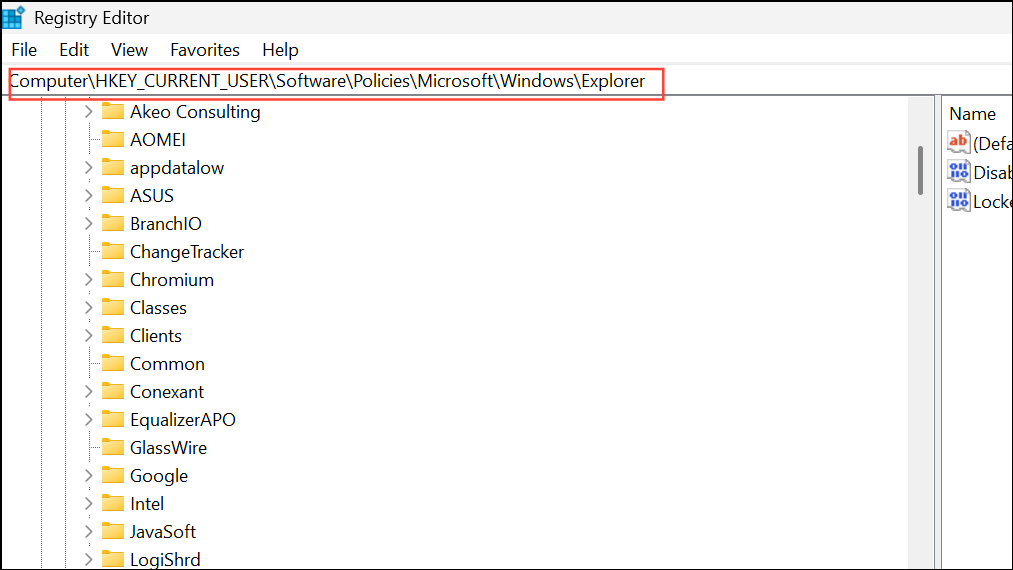The height and width of the screenshot is (570, 1013).
Task: Expand the Intel key
Action: (x=89, y=503)
